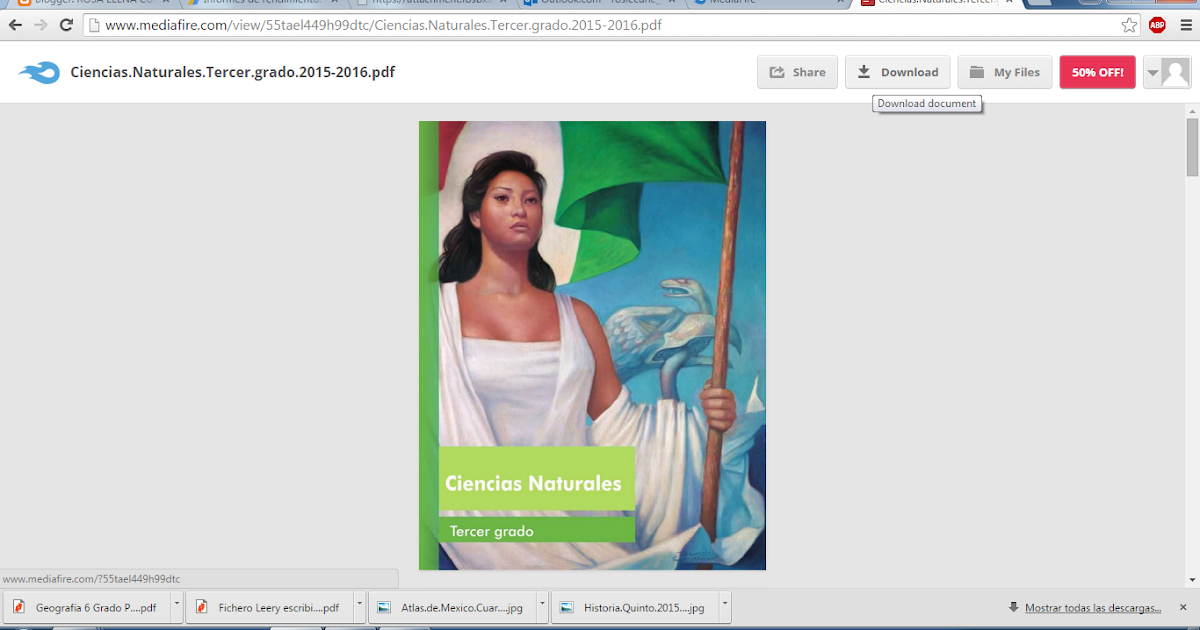Open downloaded Historia.Quinto.2015 jpg
The height and width of the screenshot is (630, 1200).
634,607
